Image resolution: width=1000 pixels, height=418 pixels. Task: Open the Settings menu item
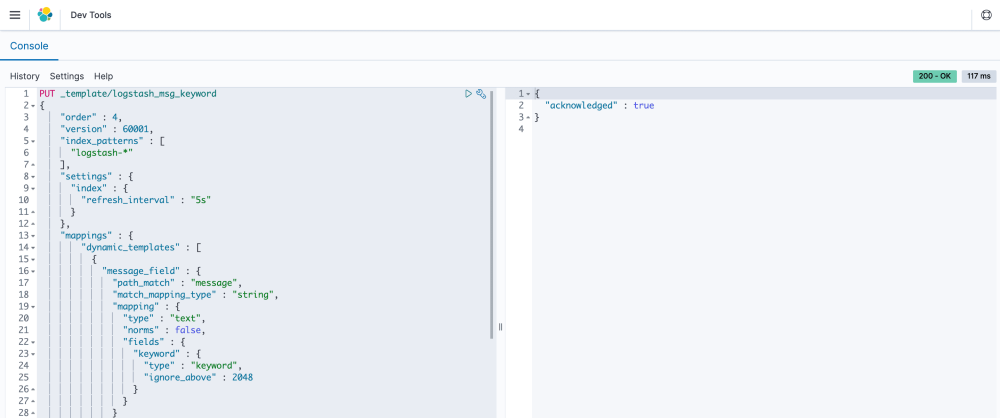point(67,76)
